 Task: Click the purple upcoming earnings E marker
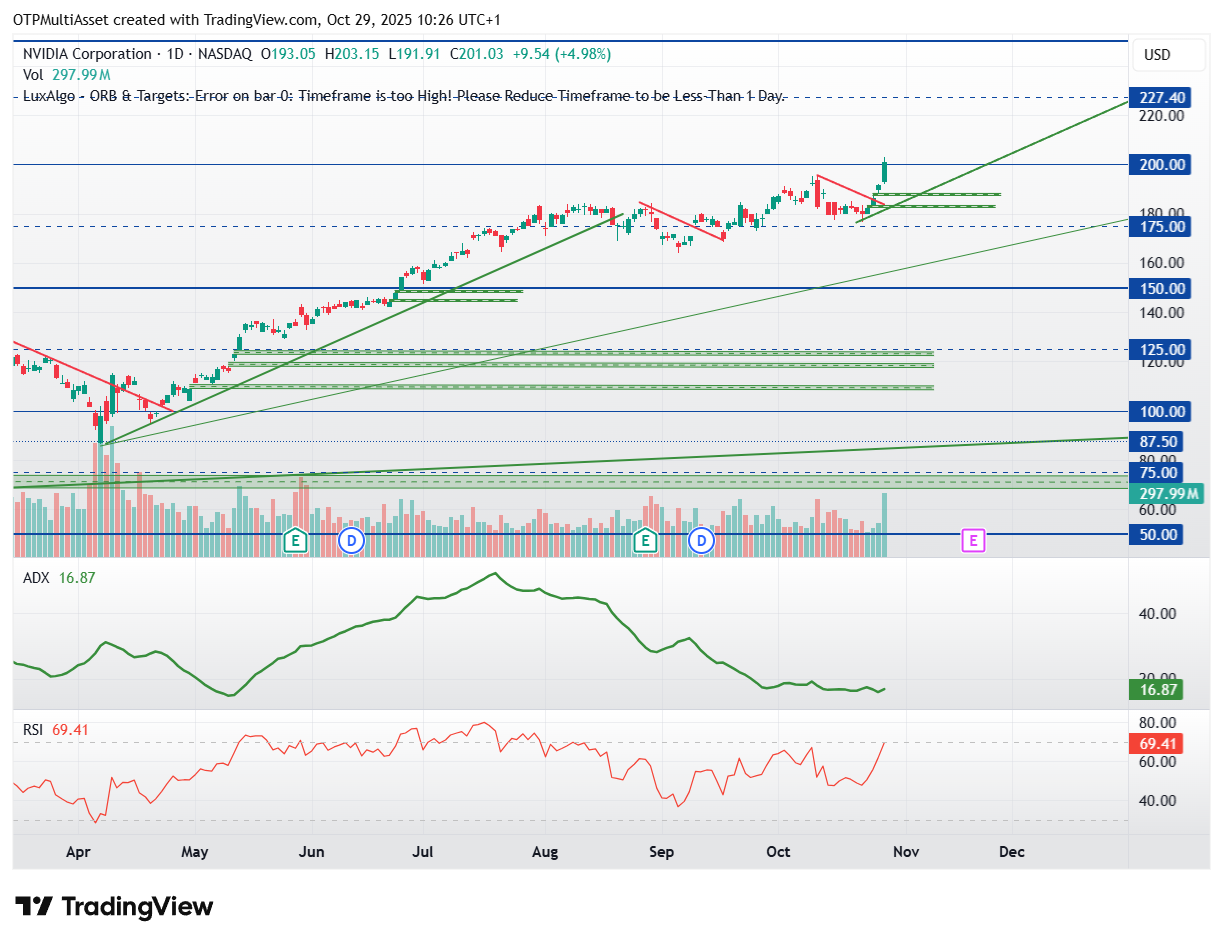(x=974, y=541)
